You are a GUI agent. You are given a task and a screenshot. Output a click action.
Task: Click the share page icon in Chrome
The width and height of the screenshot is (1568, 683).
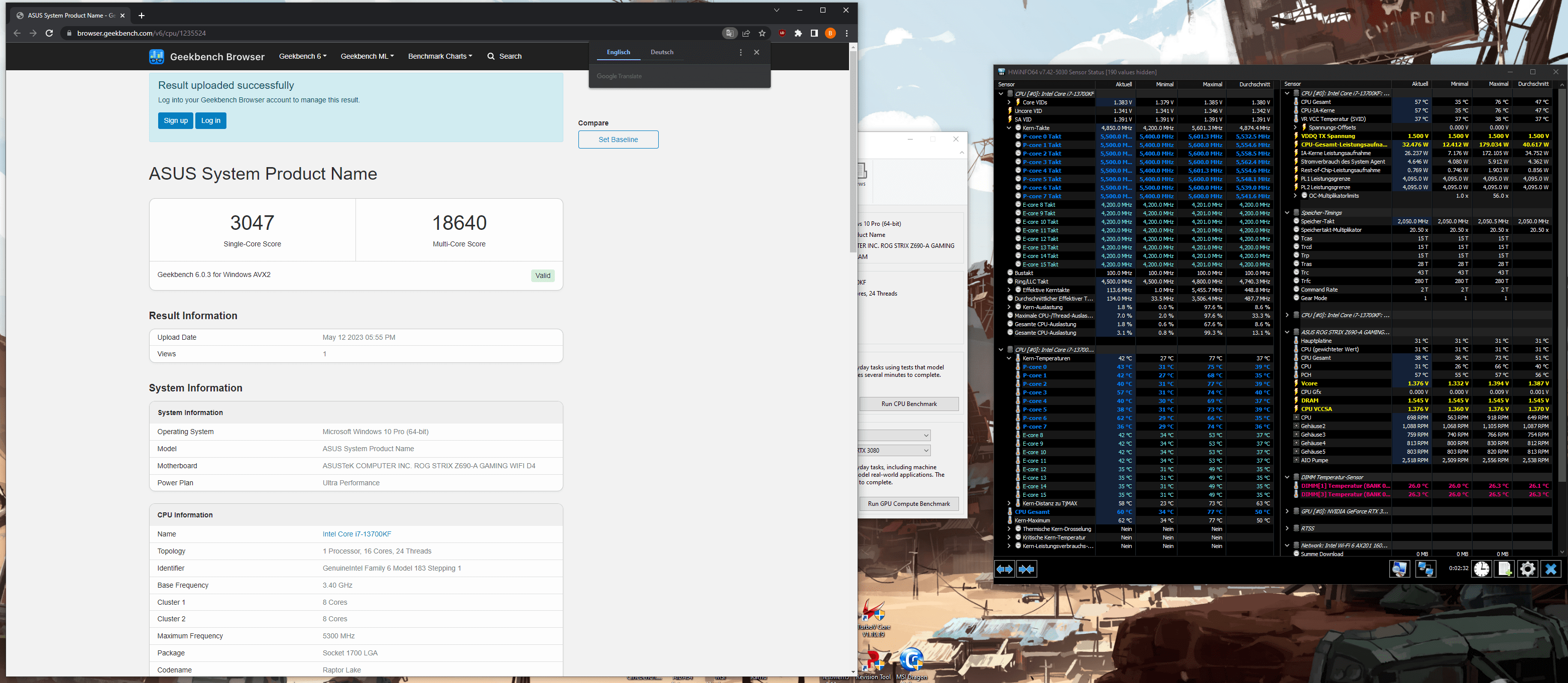click(746, 34)
